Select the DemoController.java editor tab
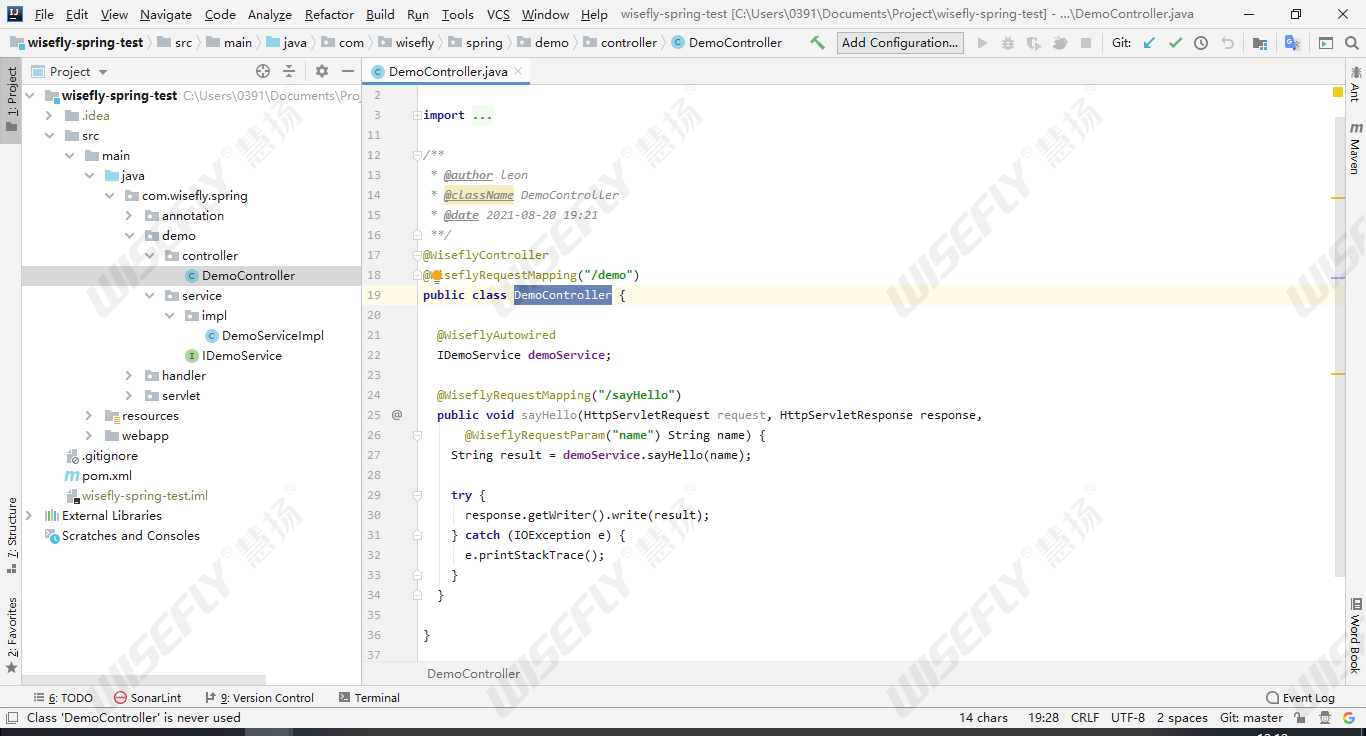 point(447,71)
